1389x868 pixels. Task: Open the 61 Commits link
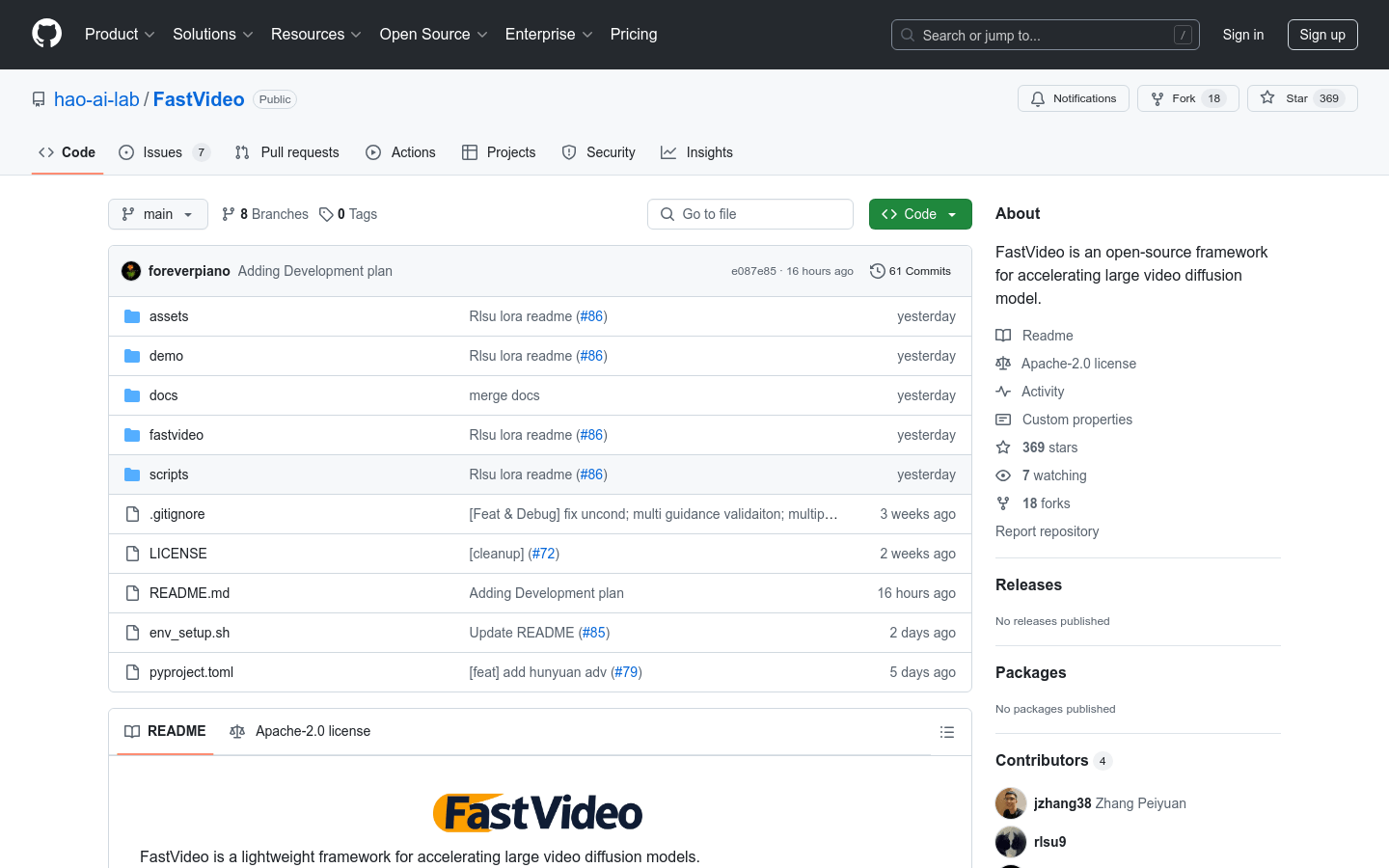point(911,271)
